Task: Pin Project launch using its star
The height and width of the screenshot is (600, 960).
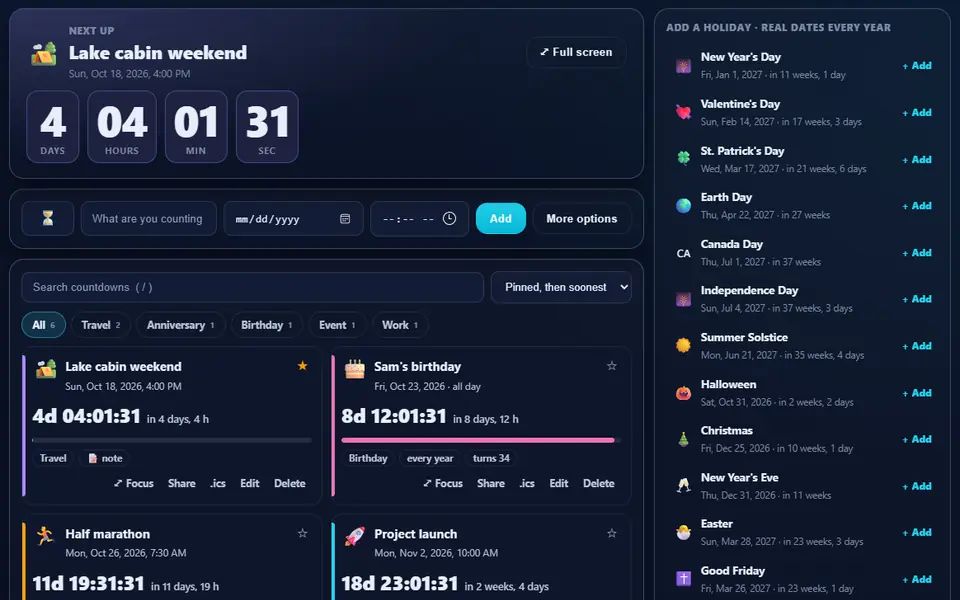Action: [612, 533]
